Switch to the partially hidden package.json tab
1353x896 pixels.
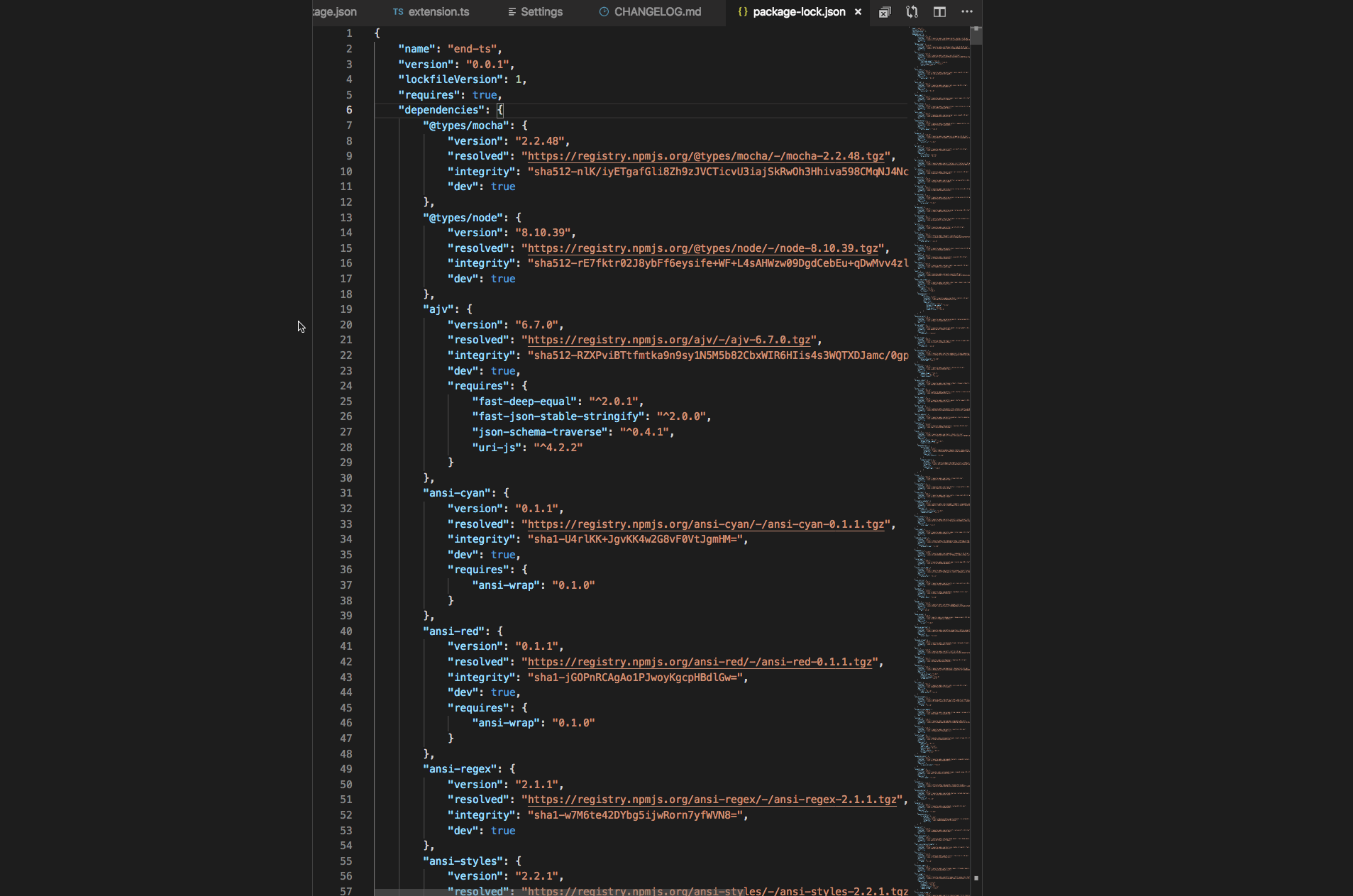point(335,12)
